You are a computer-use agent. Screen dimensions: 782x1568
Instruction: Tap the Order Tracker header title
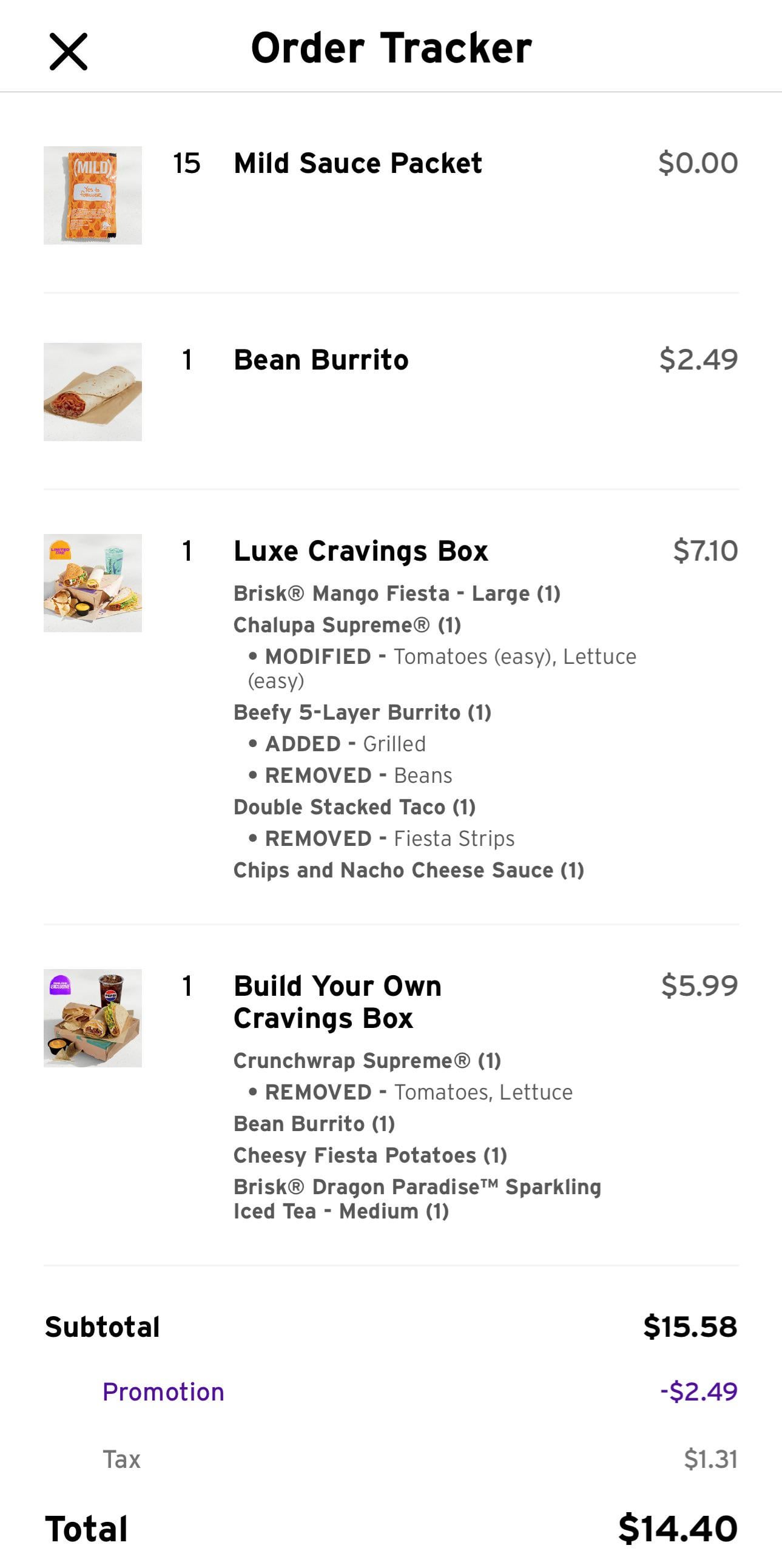(391, 49)
